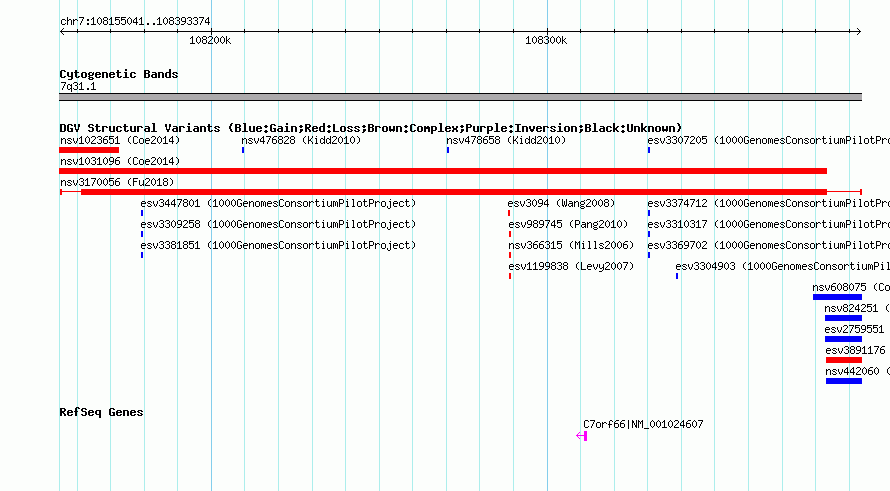Click the nsv1023651 (Coe2014) variant label
The image size is (890, 491).
coord(120,140)
